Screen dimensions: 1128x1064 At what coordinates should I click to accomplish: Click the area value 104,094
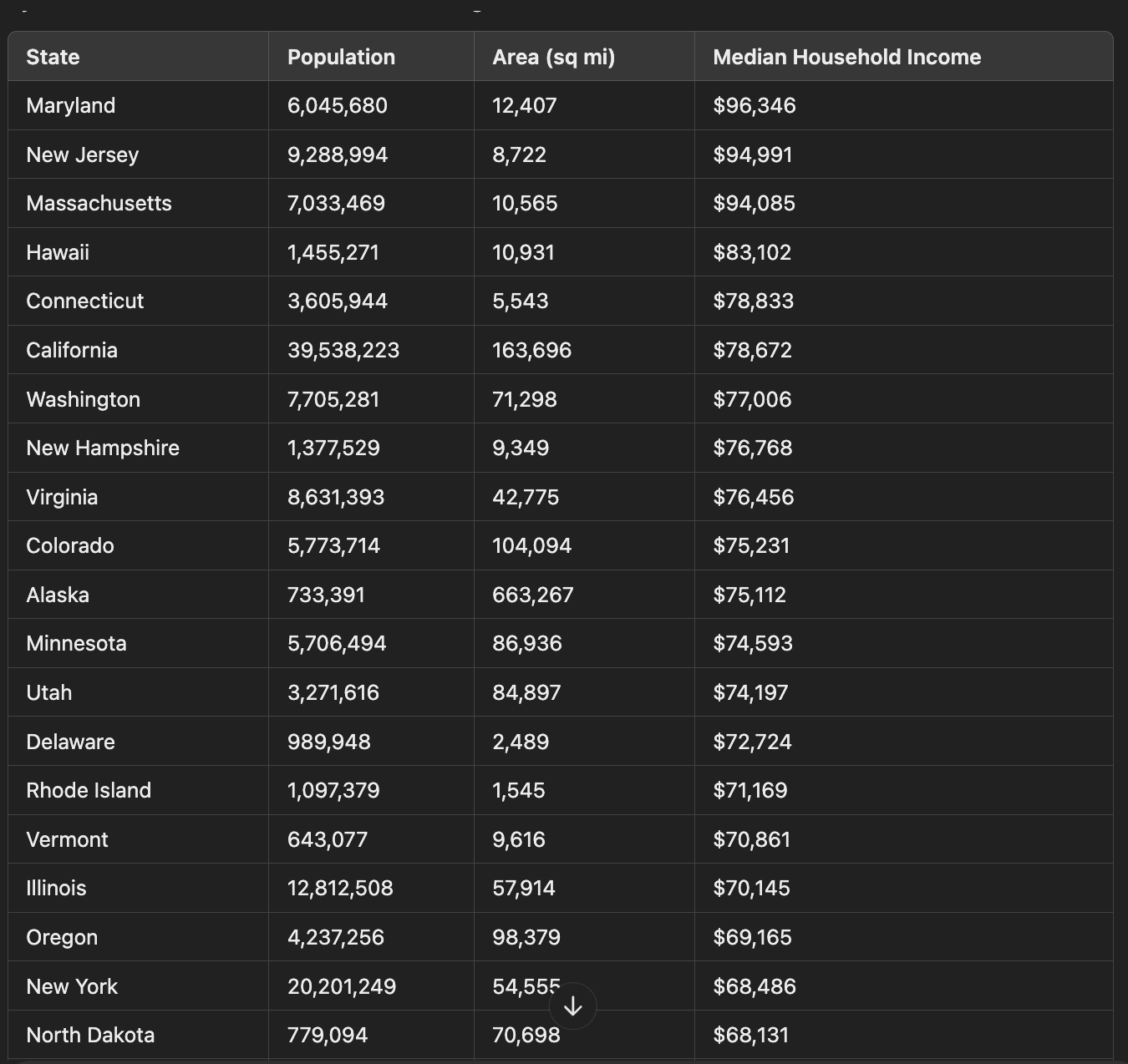[x=532, y=545]
